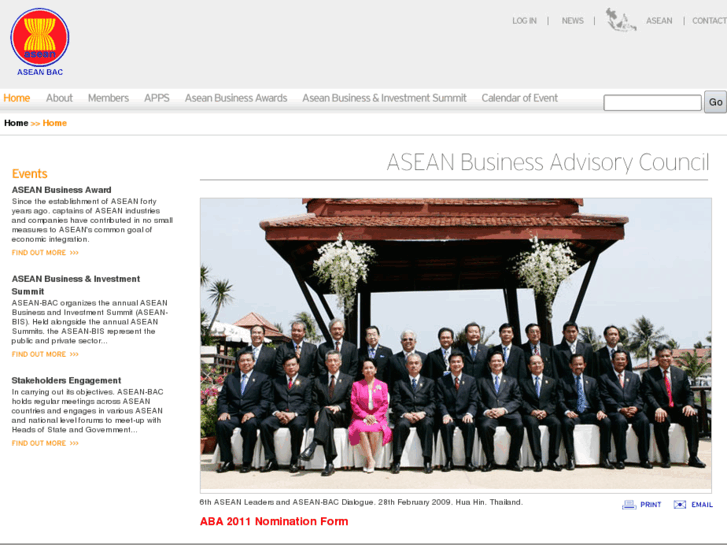Click the Events sidebar heading
This screenshot has height=545, width=727.
pos(30,173)
